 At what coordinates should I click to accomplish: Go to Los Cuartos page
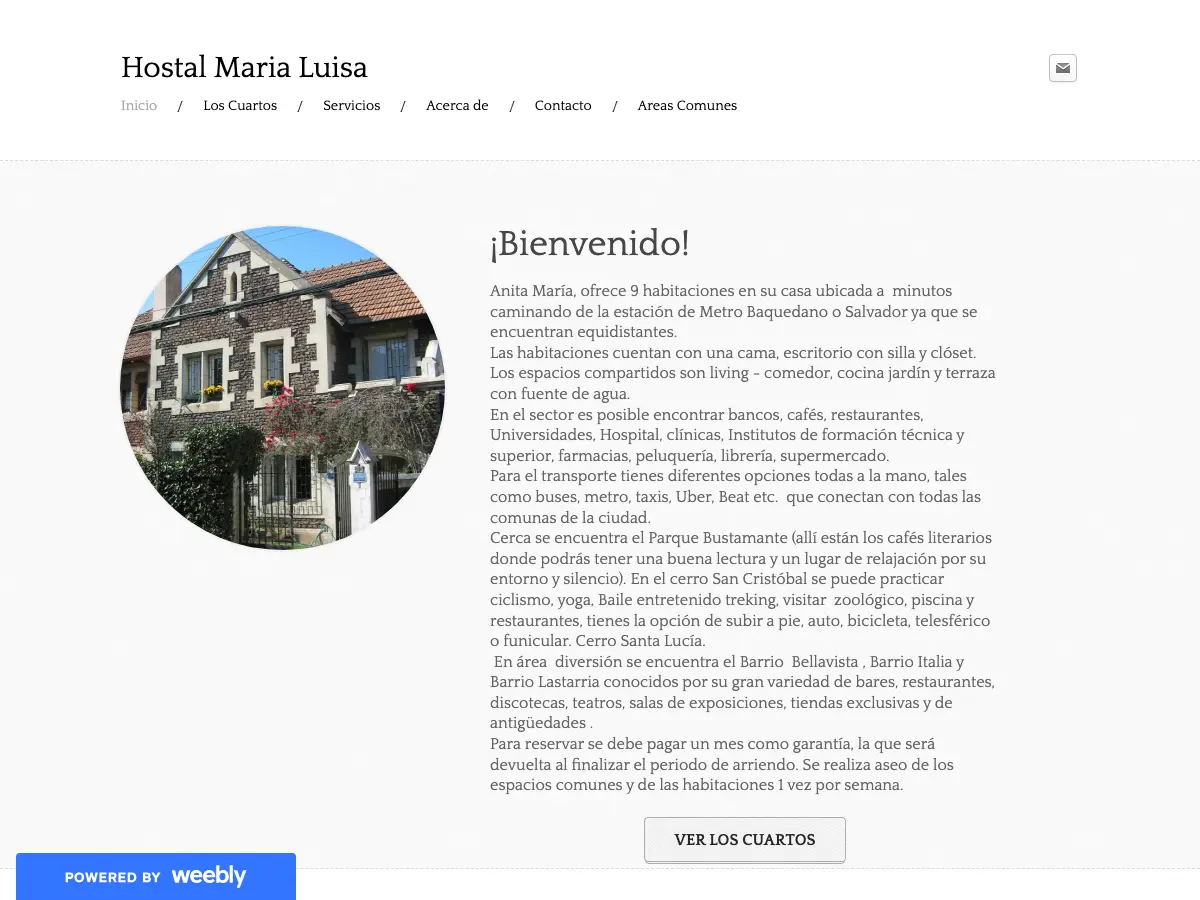(x=240, y=105)
